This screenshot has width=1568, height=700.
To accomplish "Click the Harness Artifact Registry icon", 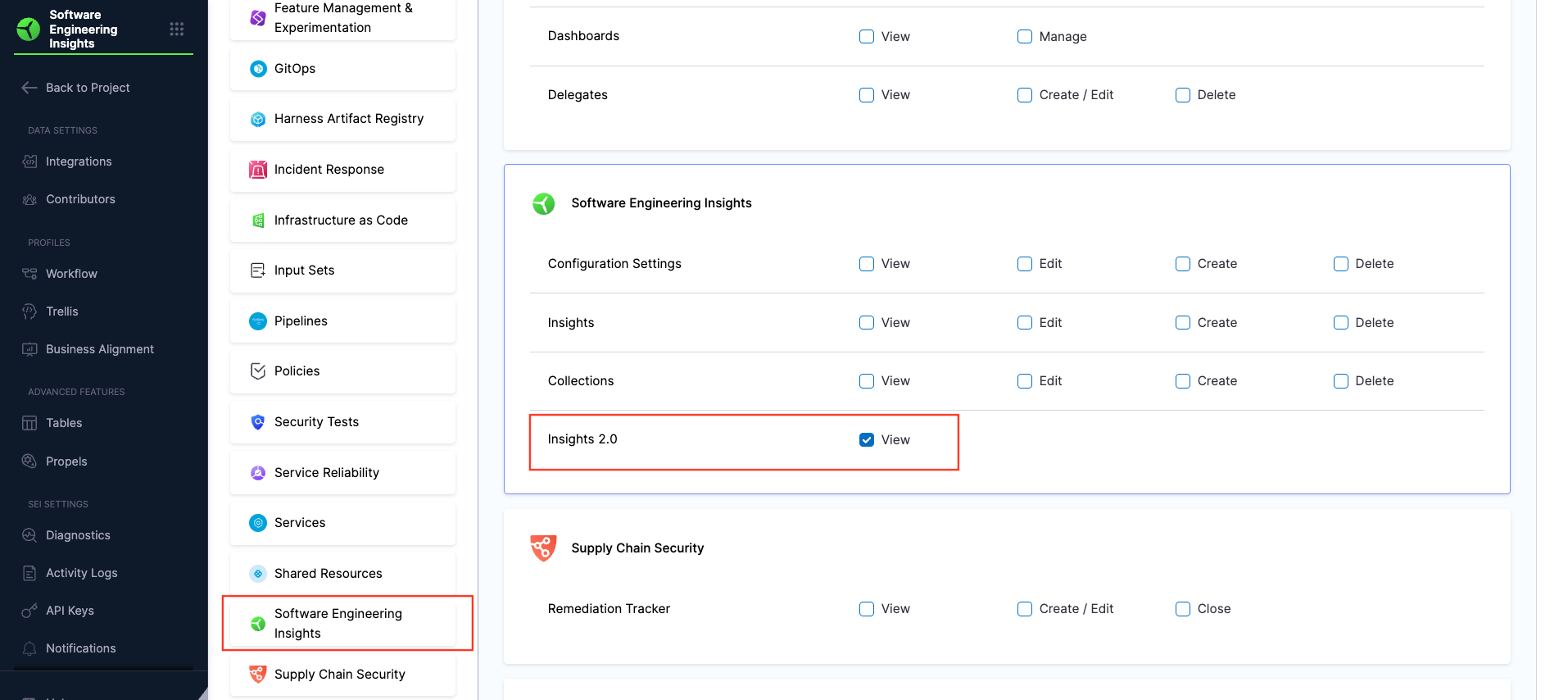I will point(258,120).
